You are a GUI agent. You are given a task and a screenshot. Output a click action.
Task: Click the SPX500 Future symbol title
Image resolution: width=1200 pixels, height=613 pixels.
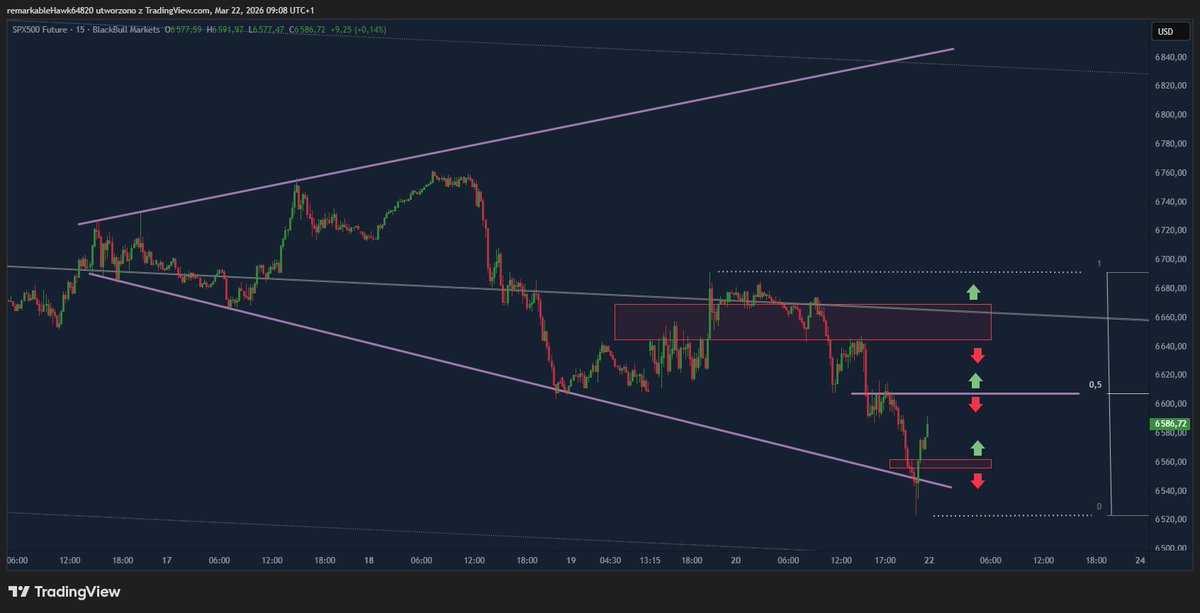(x=39, y=32)
